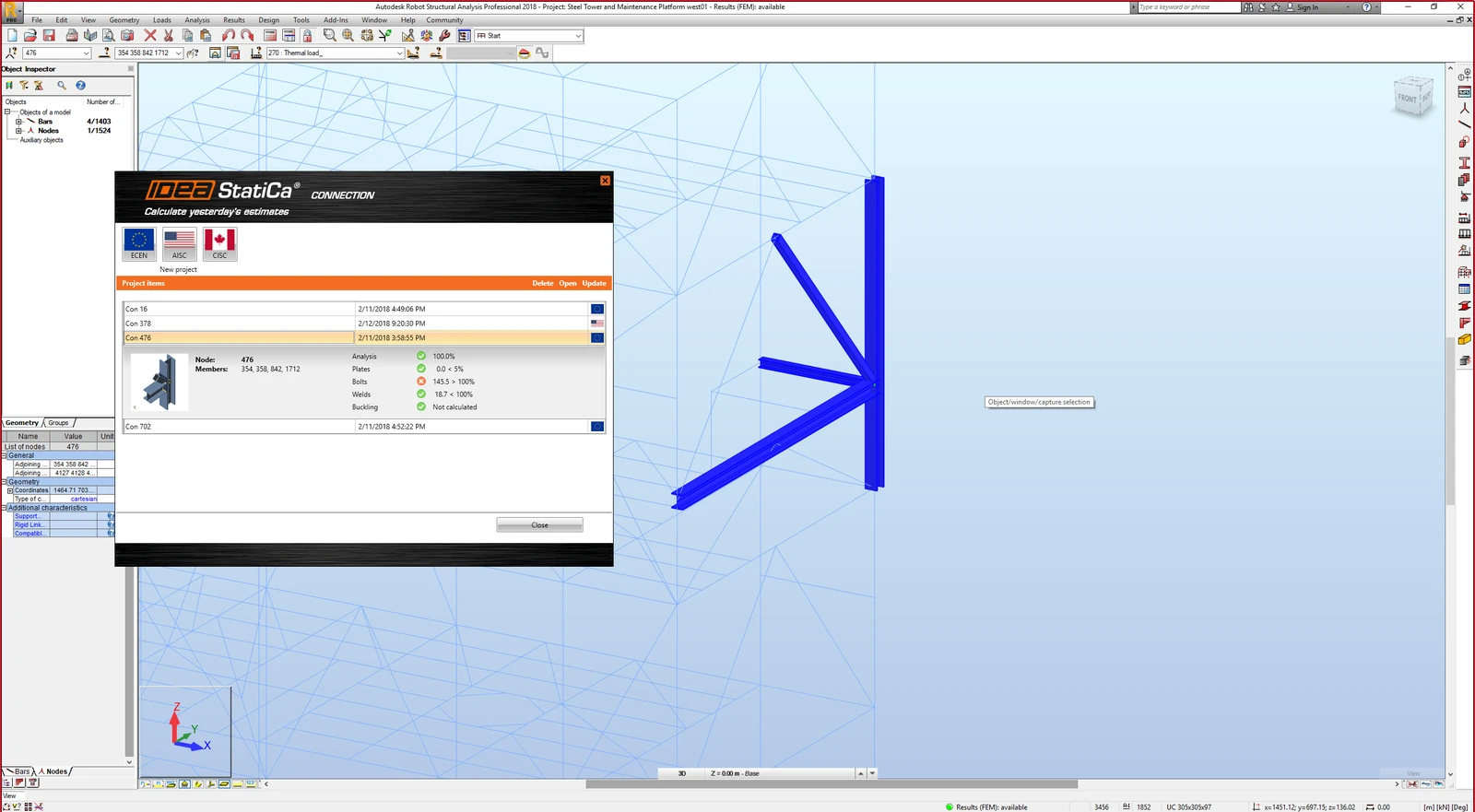Viewport: 1475px width, 812px height.
Task: Redo the action in toolbar
Action: pyautogui.click(x=247, y=36)
